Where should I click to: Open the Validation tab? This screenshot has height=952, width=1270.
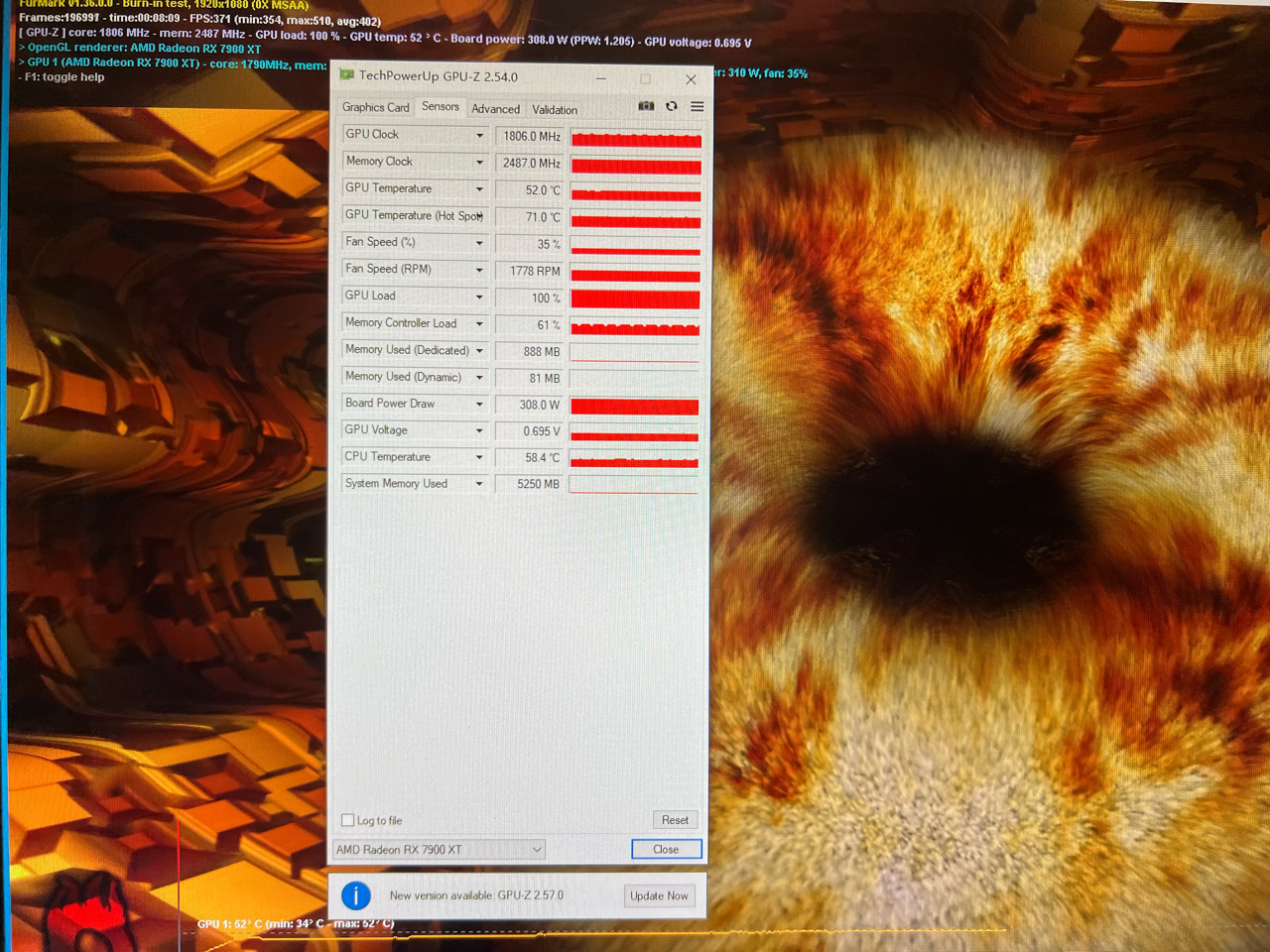click(x=554, y=109)
